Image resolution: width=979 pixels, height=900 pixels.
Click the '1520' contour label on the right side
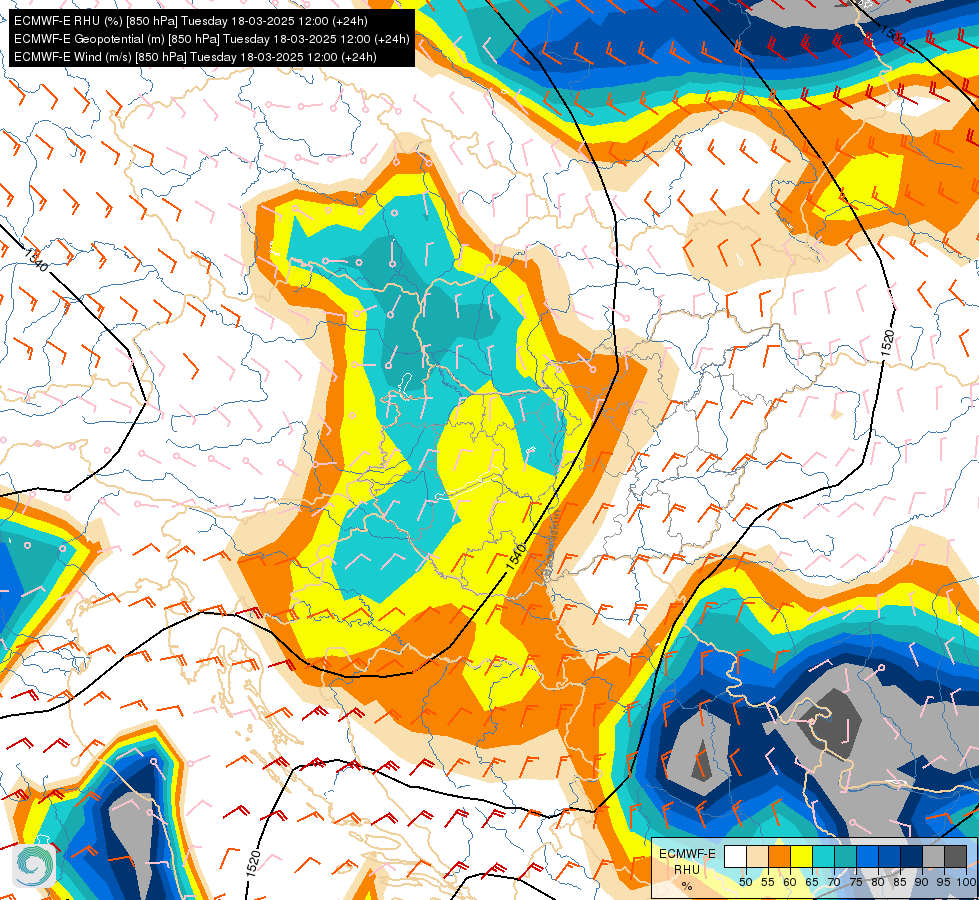[888, 344]
